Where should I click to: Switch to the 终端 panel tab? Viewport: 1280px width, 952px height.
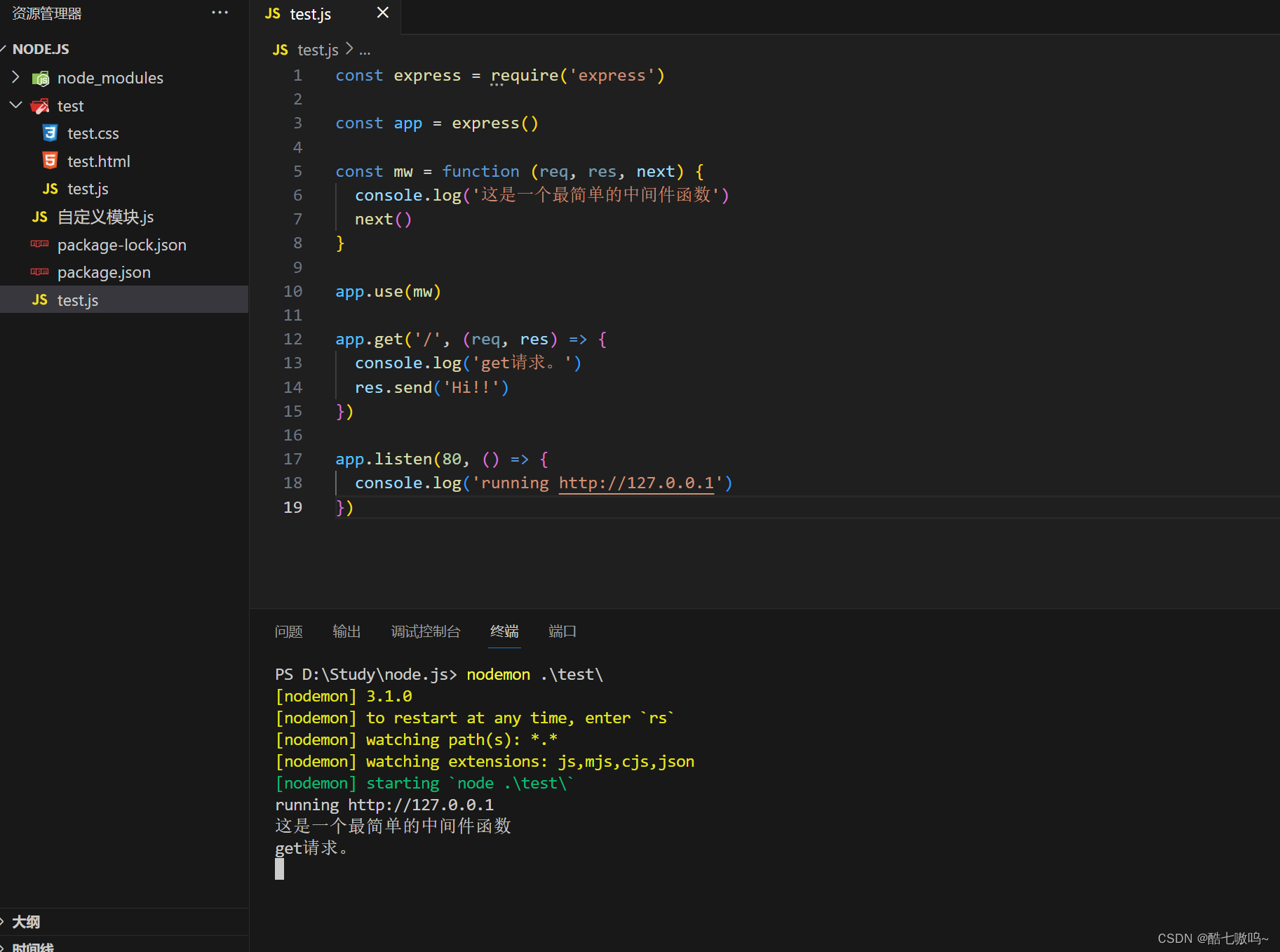(x=504, y=631)
